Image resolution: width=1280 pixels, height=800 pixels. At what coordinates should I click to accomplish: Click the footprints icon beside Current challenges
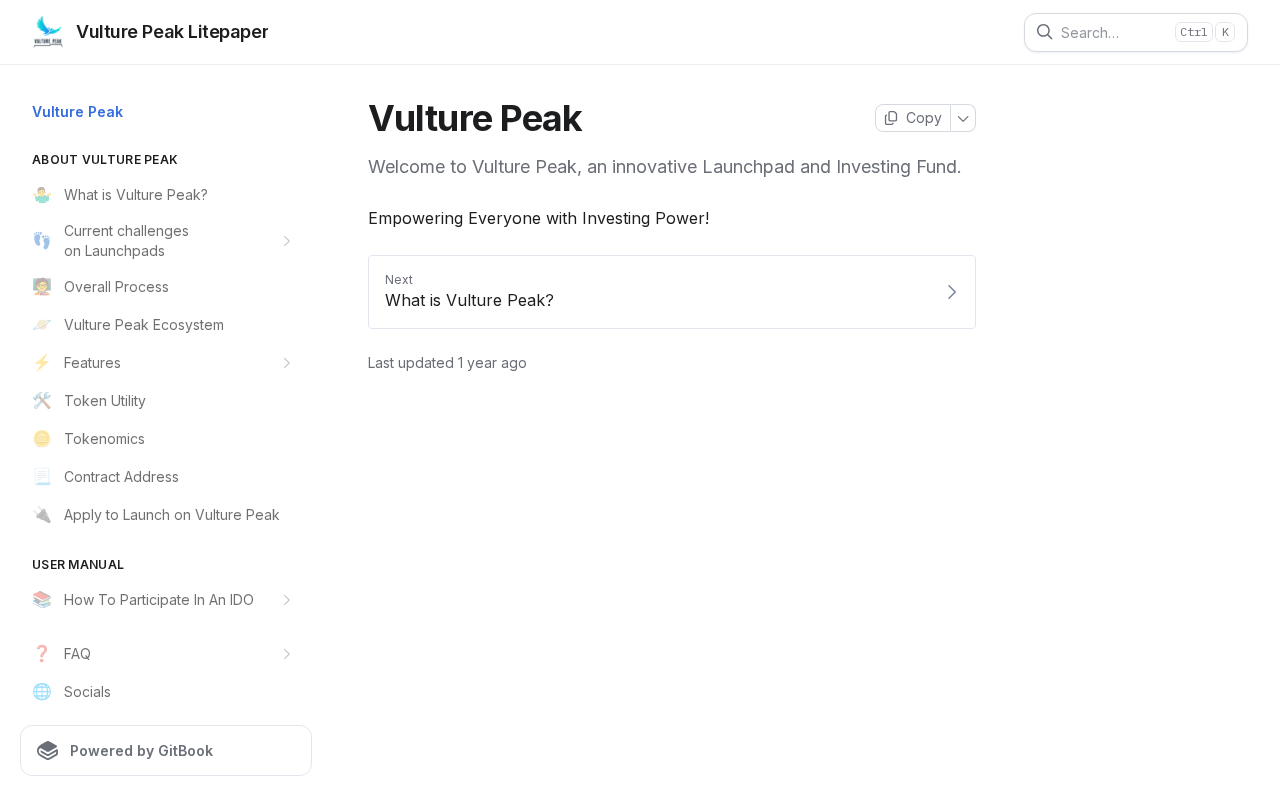[41, 241]
